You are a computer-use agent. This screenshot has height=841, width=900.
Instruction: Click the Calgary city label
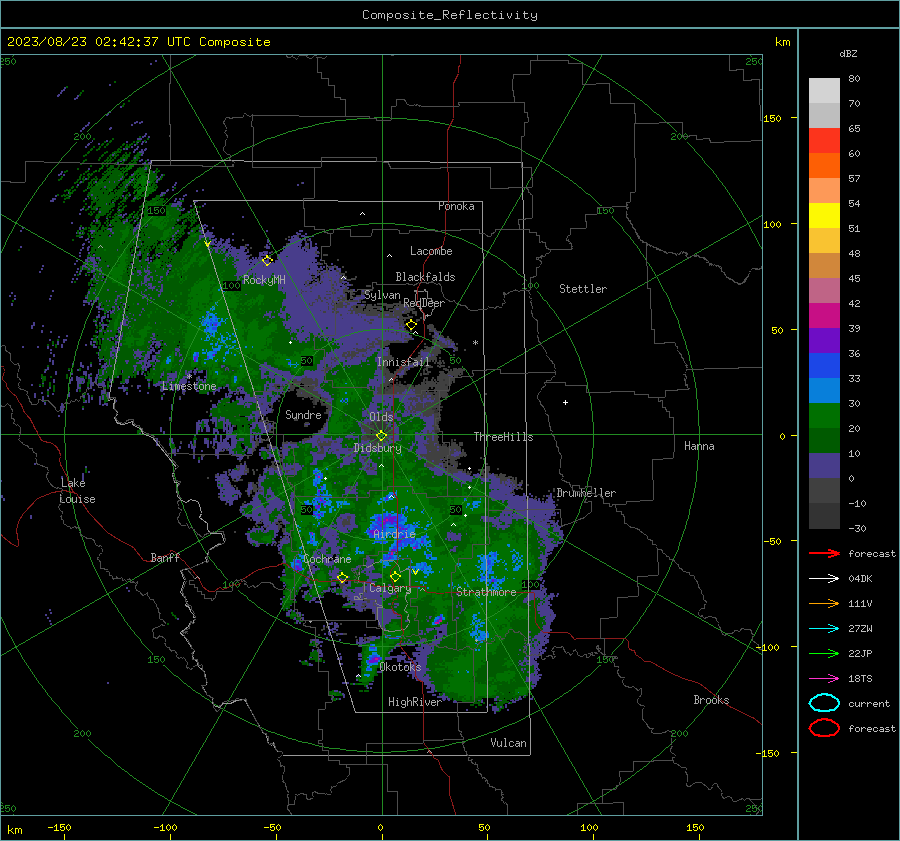(390, 588)
